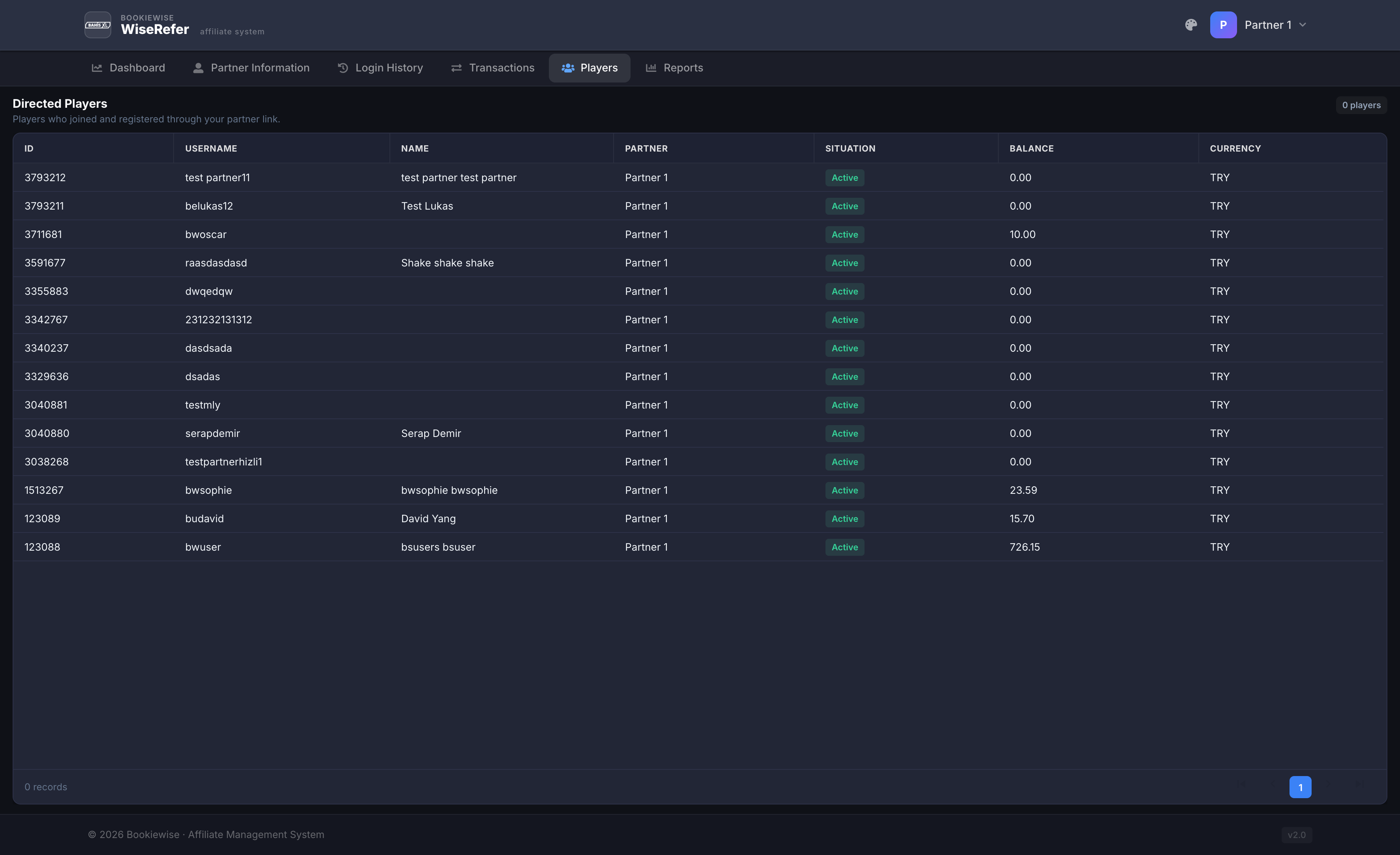1400x855 pixels.
Task: Open the Partner Information tab
Action: click(252, 68)
